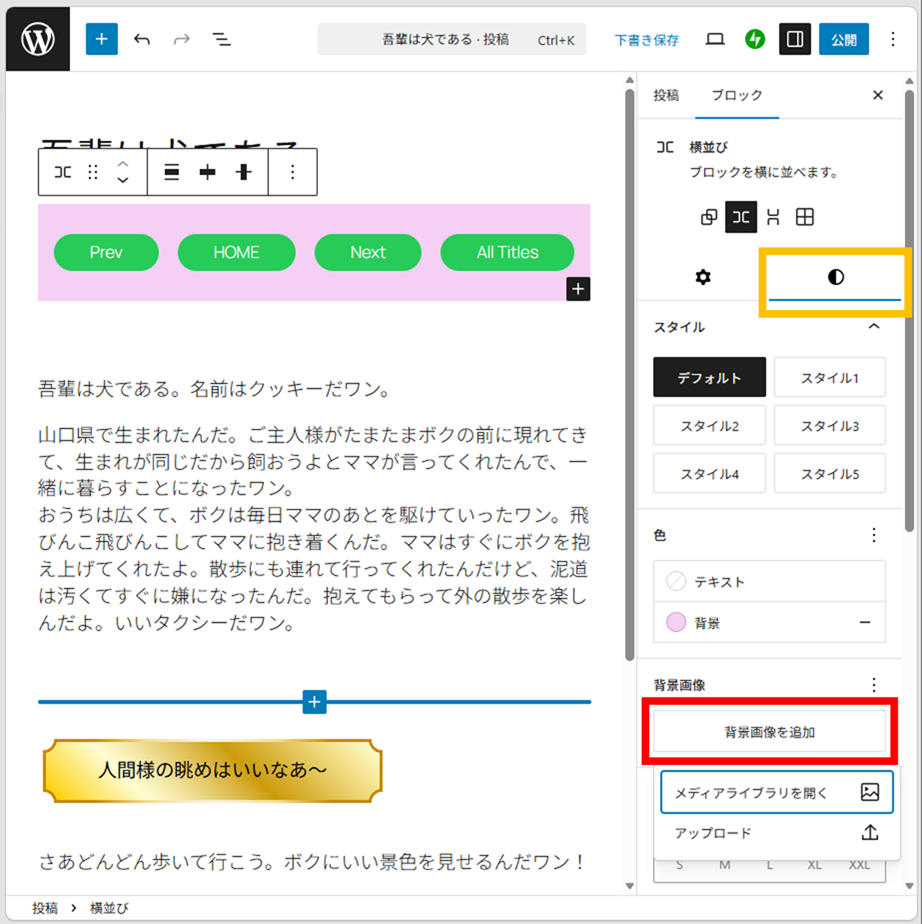
Task: Click the pink 背景 color swatch
Action: [677, 623]
